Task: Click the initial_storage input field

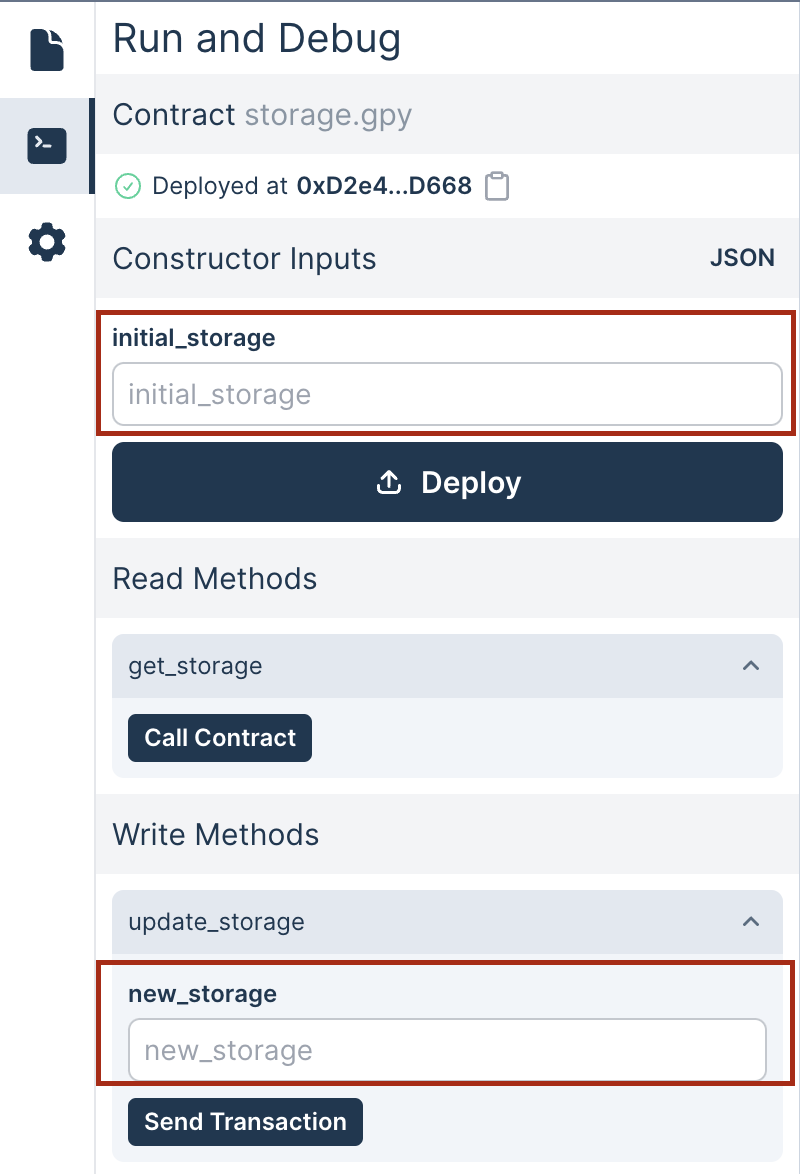Action: coord(447,394)
